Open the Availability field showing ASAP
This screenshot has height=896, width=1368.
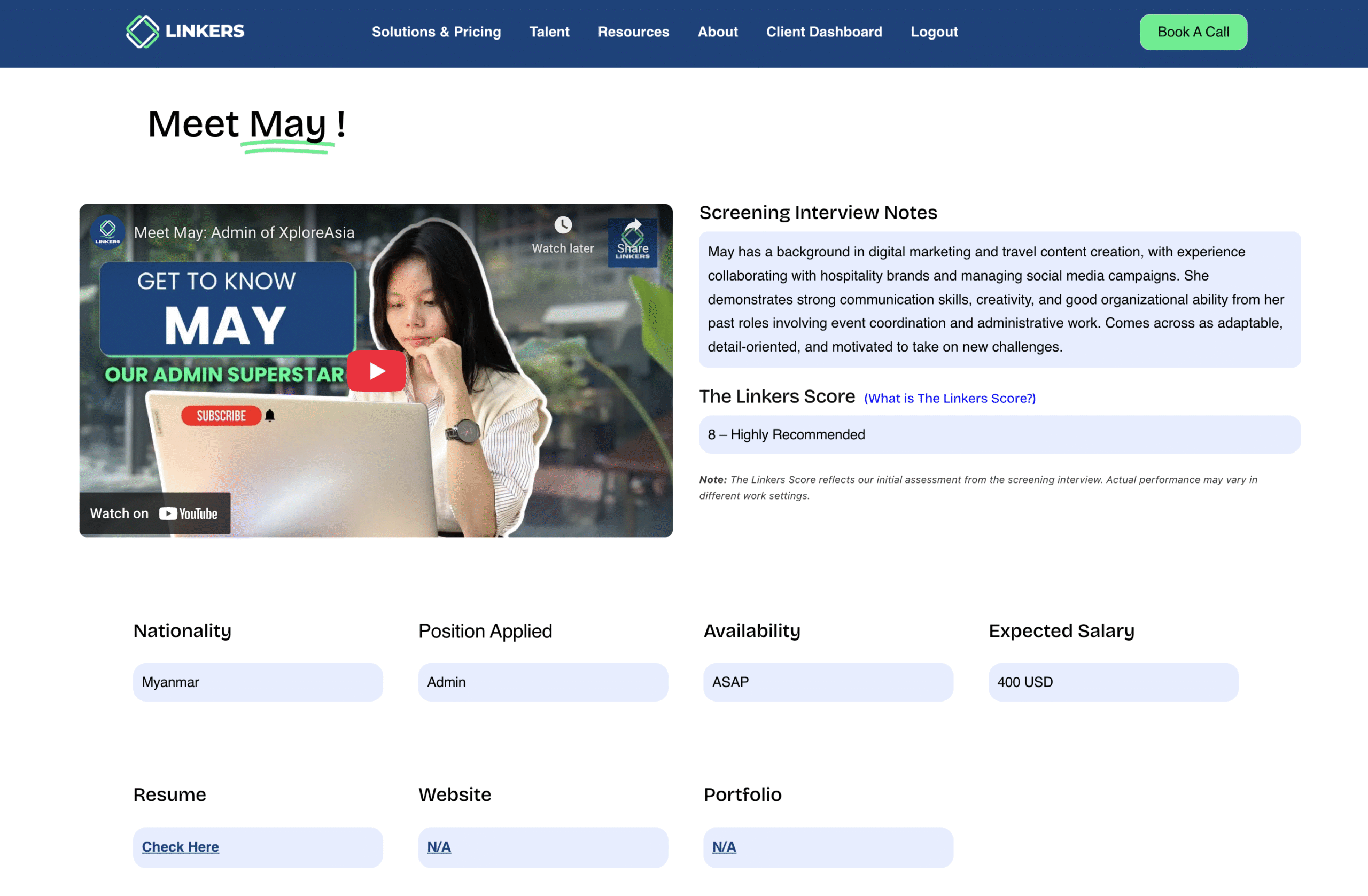pos(828,682)
